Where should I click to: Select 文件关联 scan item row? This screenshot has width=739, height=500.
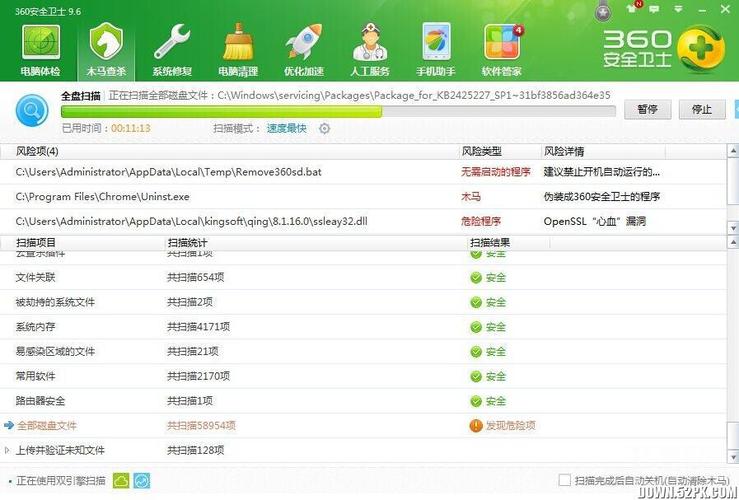pos(363,278)
